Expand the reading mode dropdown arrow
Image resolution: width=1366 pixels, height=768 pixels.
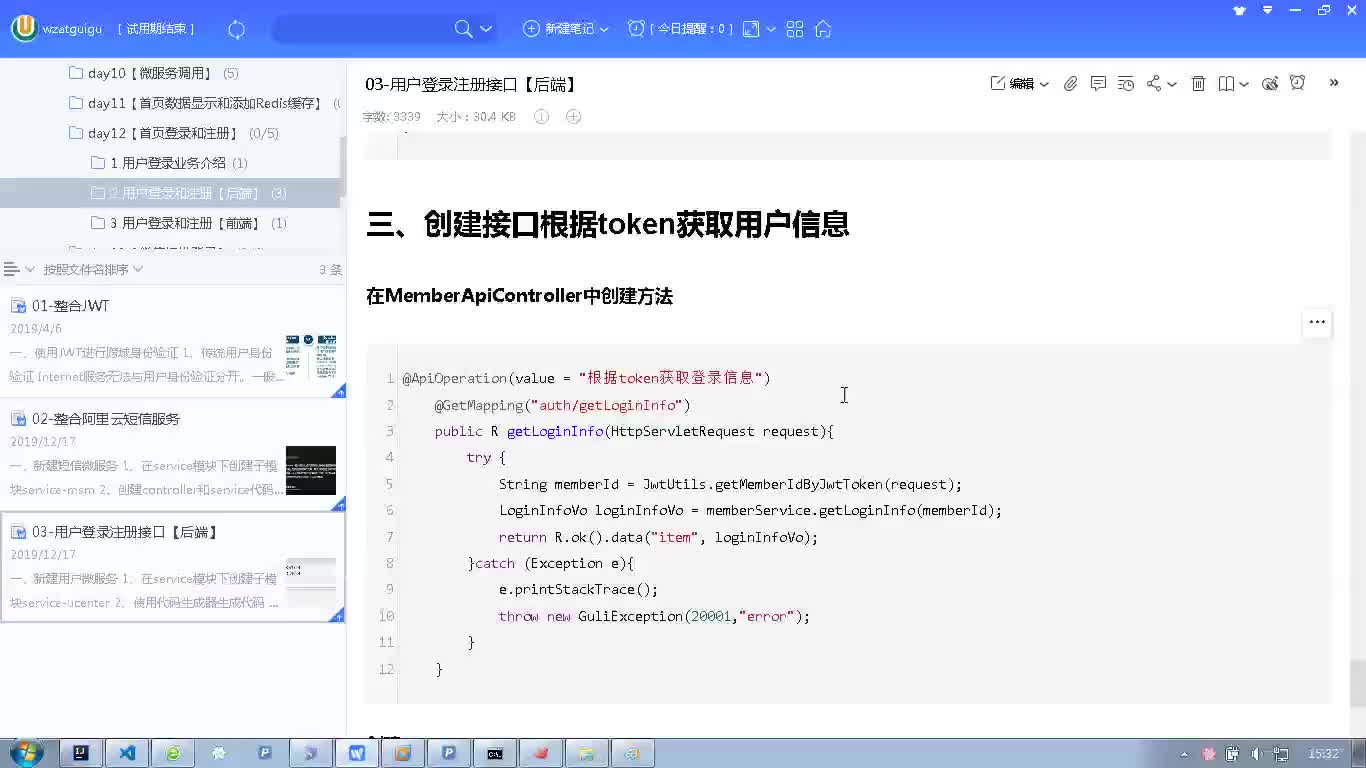(1243, 85)
